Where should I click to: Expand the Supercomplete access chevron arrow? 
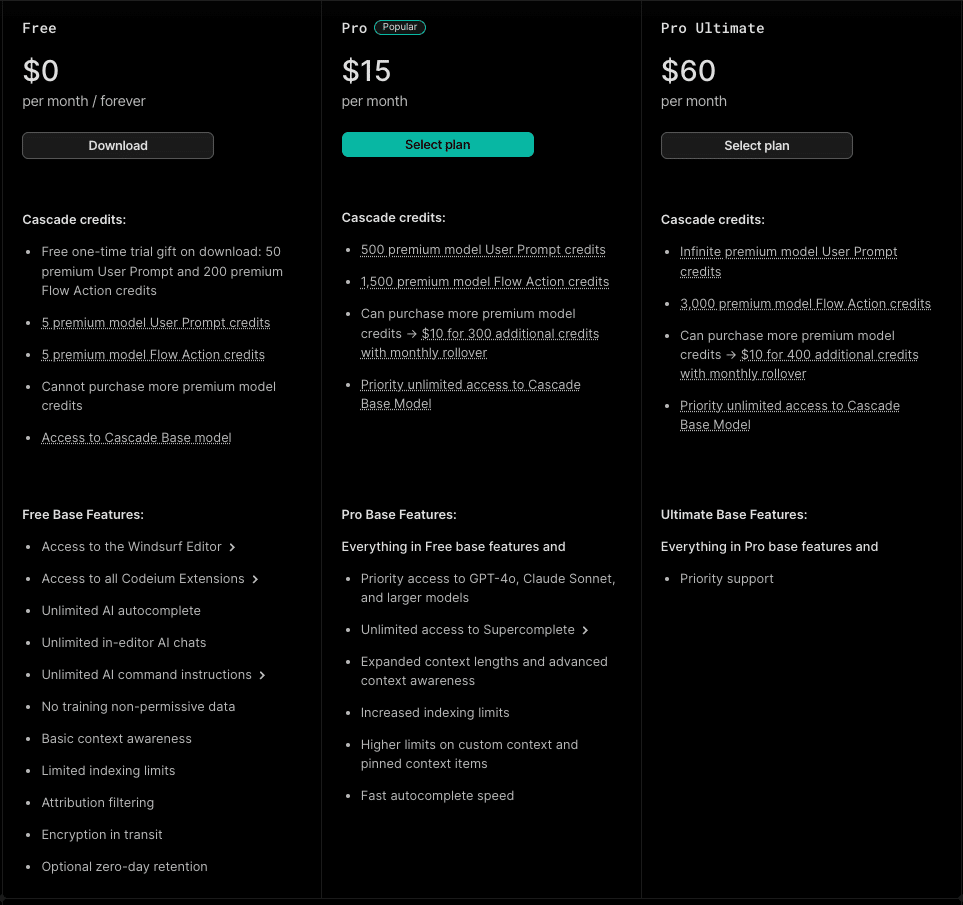point(585,630)
